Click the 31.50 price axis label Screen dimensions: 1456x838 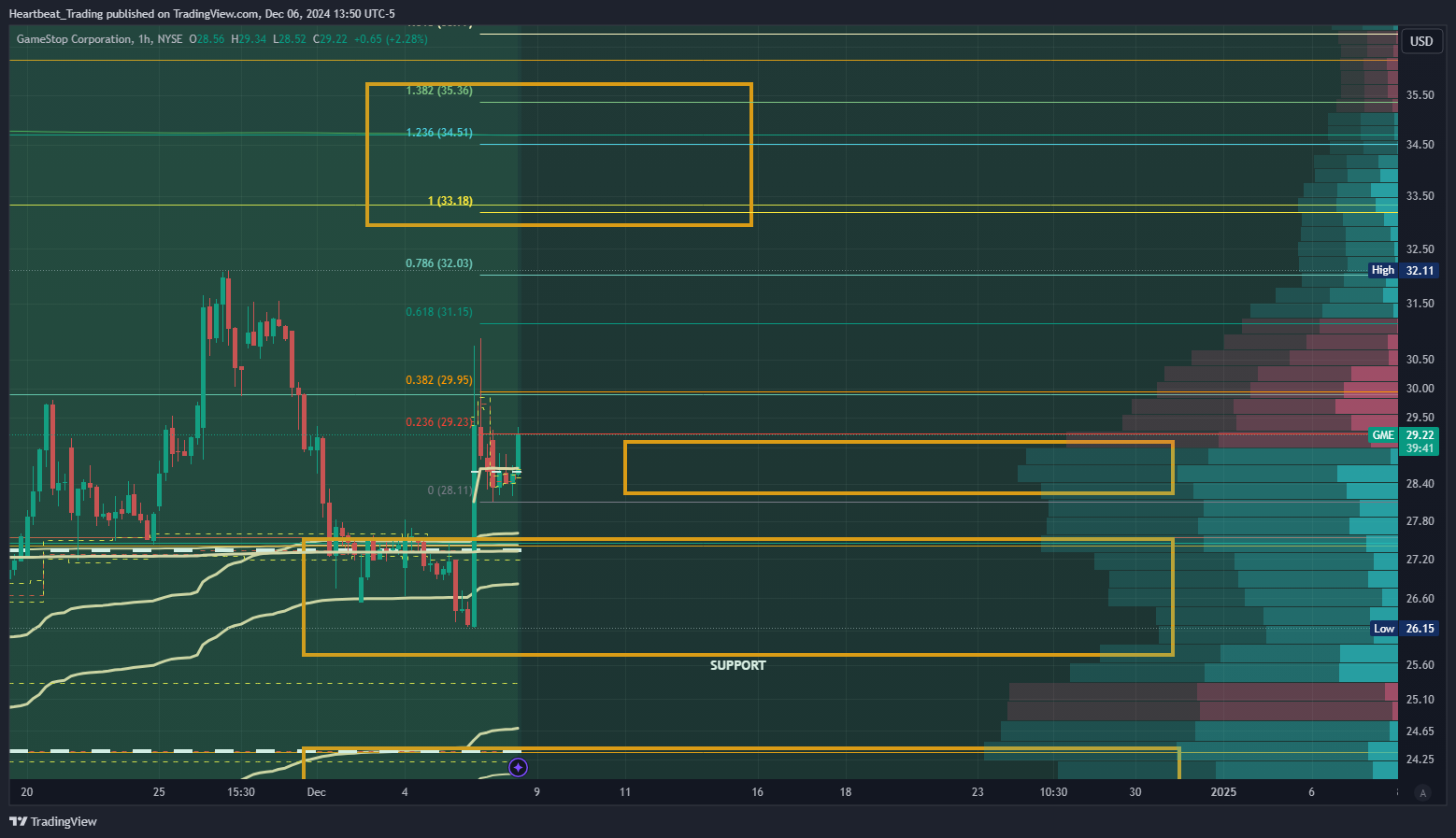[1420, 304]
